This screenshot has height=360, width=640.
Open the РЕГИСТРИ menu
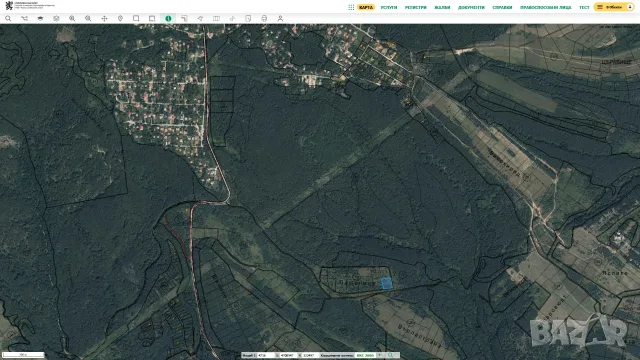click(416, 7)
